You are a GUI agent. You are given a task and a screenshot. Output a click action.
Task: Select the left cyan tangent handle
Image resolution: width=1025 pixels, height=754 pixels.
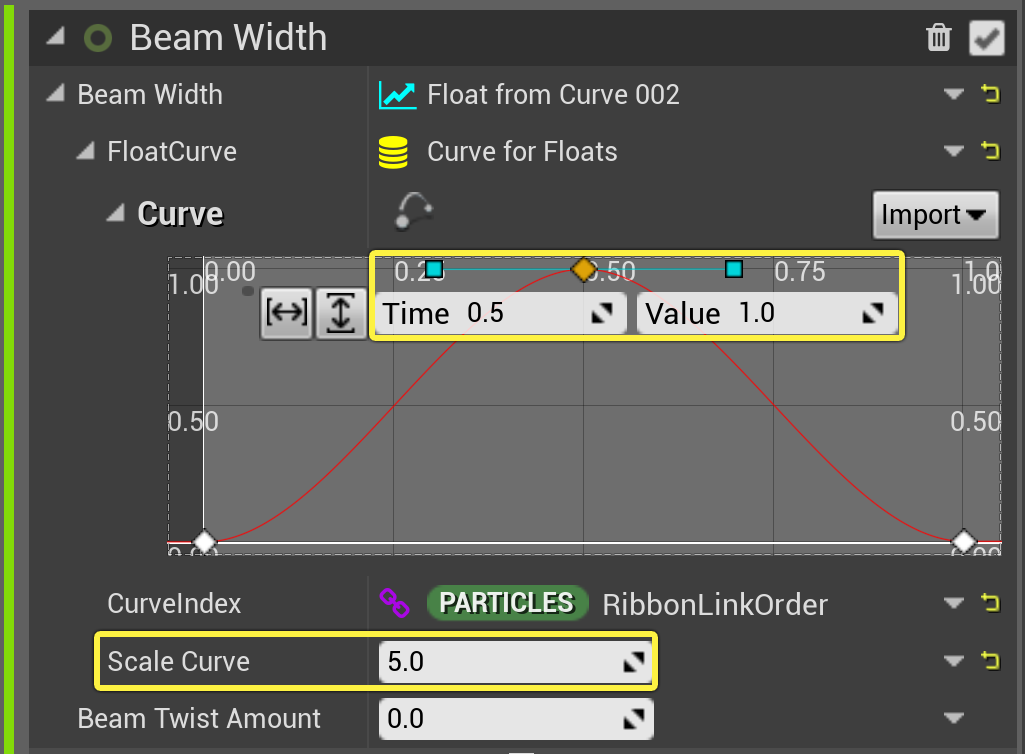point(434,269)
